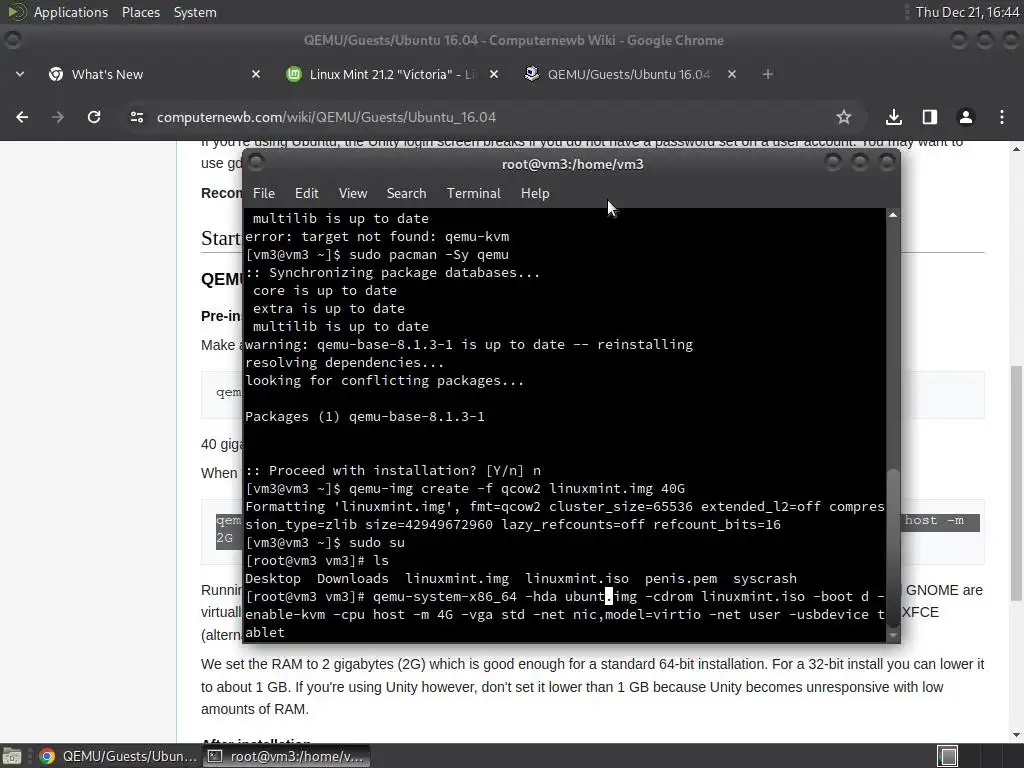
Task: Click the 'Proceed with installation? [Y/n]' line
Action: 392,471
